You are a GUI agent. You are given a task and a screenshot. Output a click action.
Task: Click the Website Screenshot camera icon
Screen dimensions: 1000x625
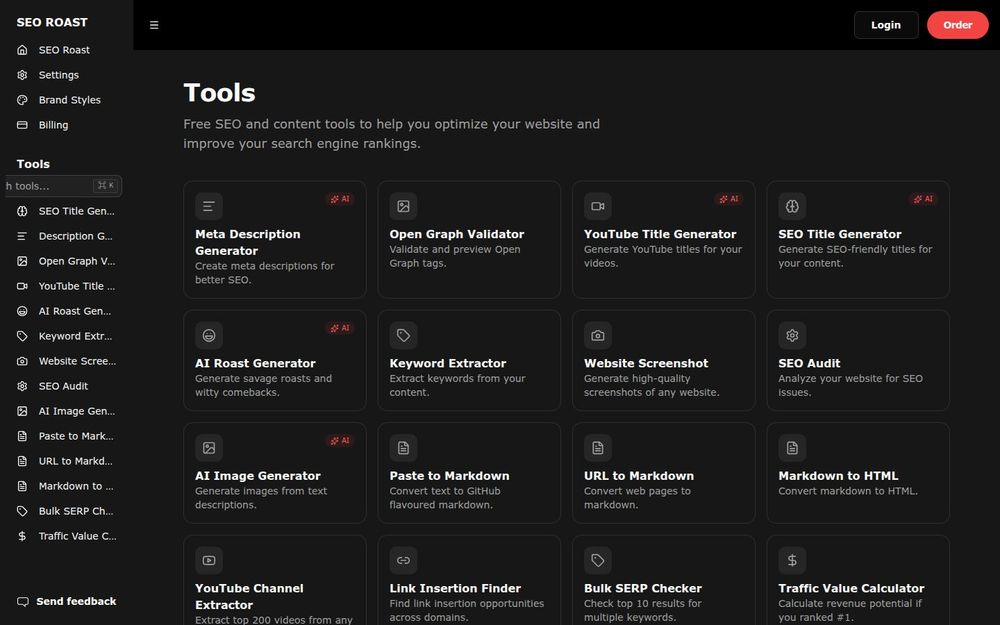click(598, 335)
